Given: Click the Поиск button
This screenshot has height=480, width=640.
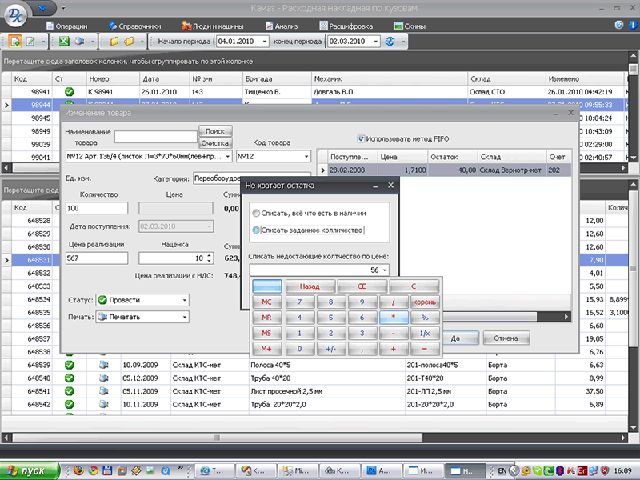Looking at the screenshot, I should click(215, 131).
